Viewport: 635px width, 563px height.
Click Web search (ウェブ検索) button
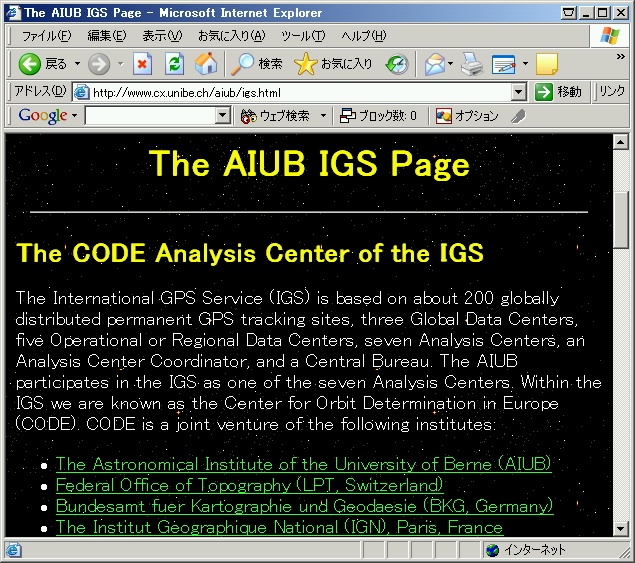pyautogui.click(x=275, y=116)
